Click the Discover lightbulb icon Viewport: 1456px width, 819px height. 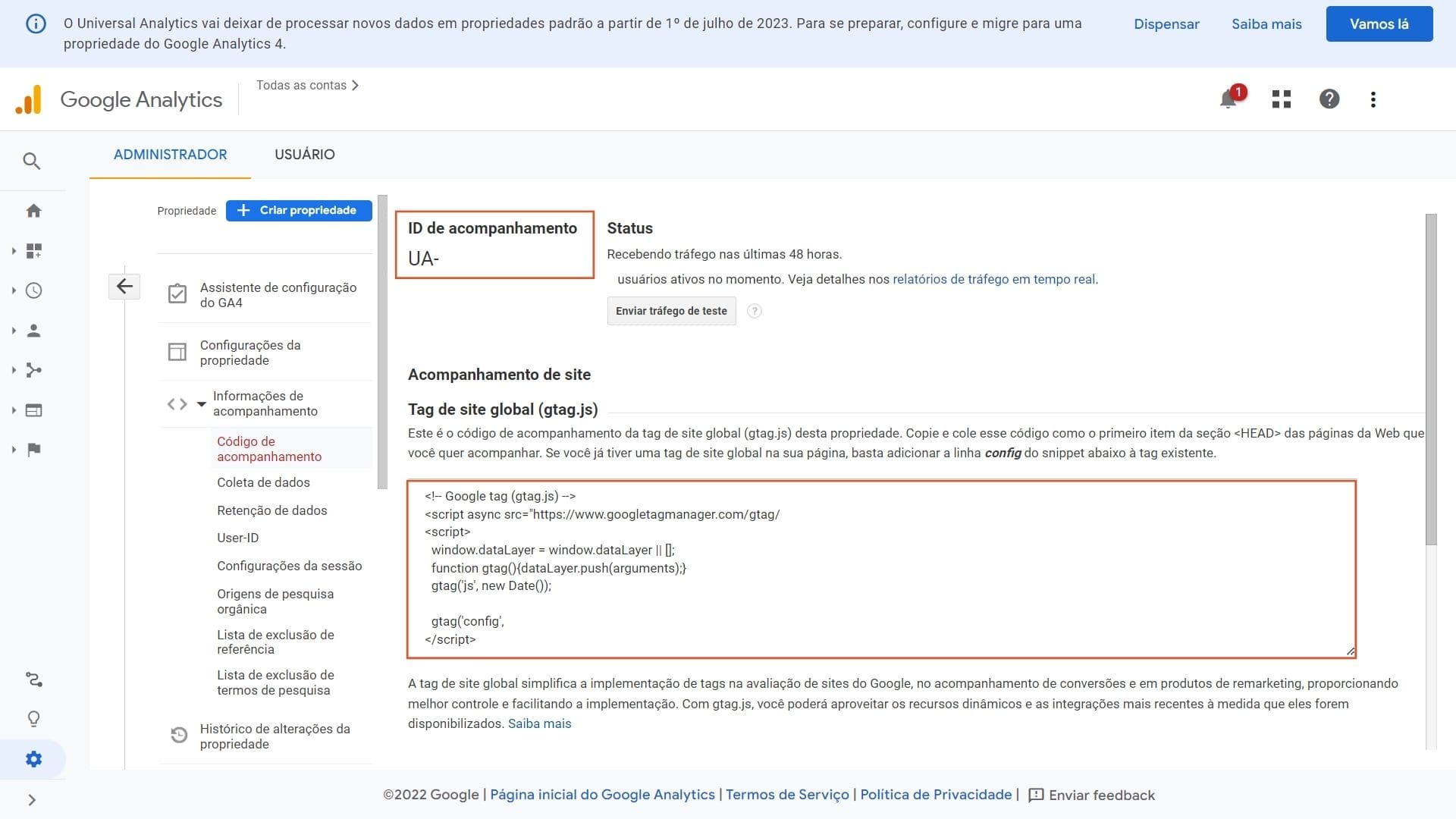pos(33,719)
